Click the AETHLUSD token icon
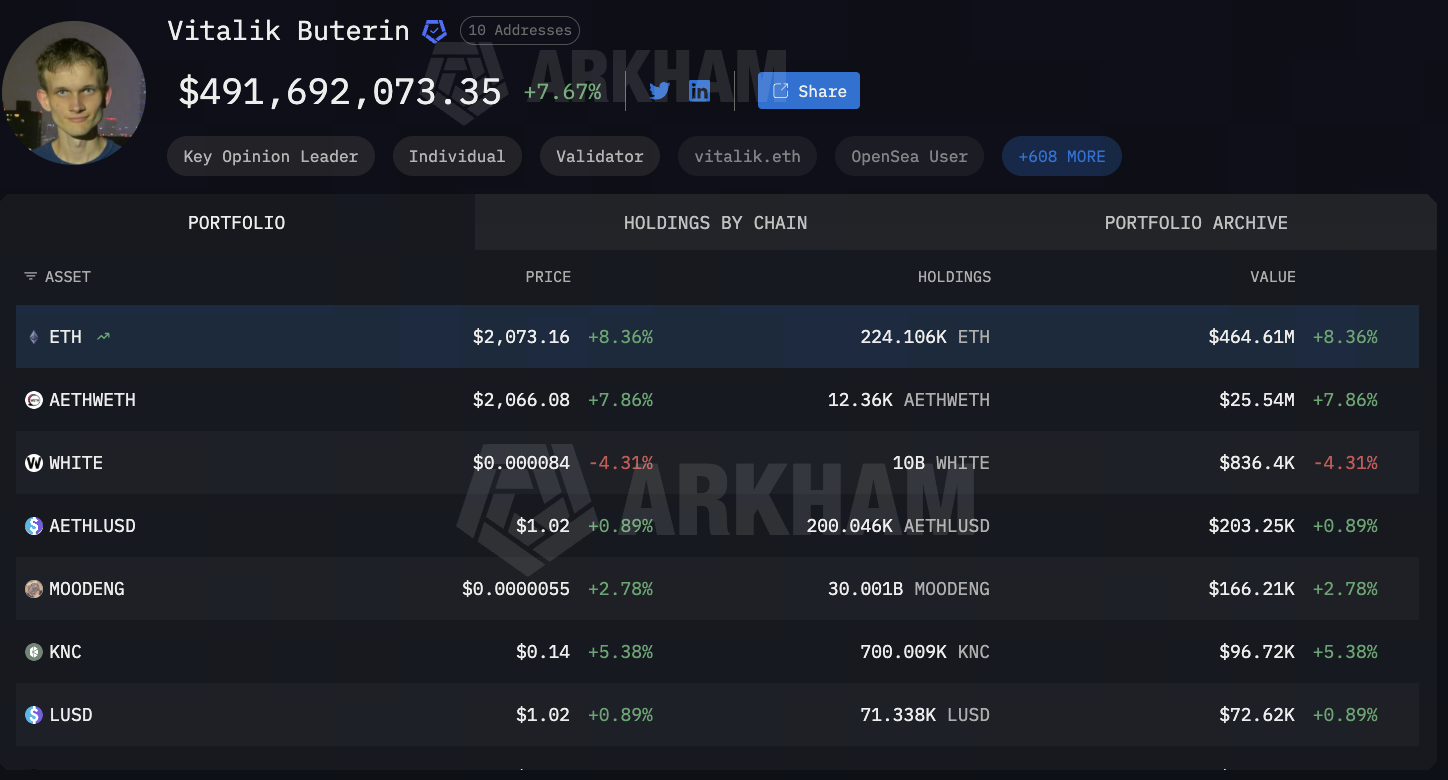1448x780 pixels. point(34,526)
